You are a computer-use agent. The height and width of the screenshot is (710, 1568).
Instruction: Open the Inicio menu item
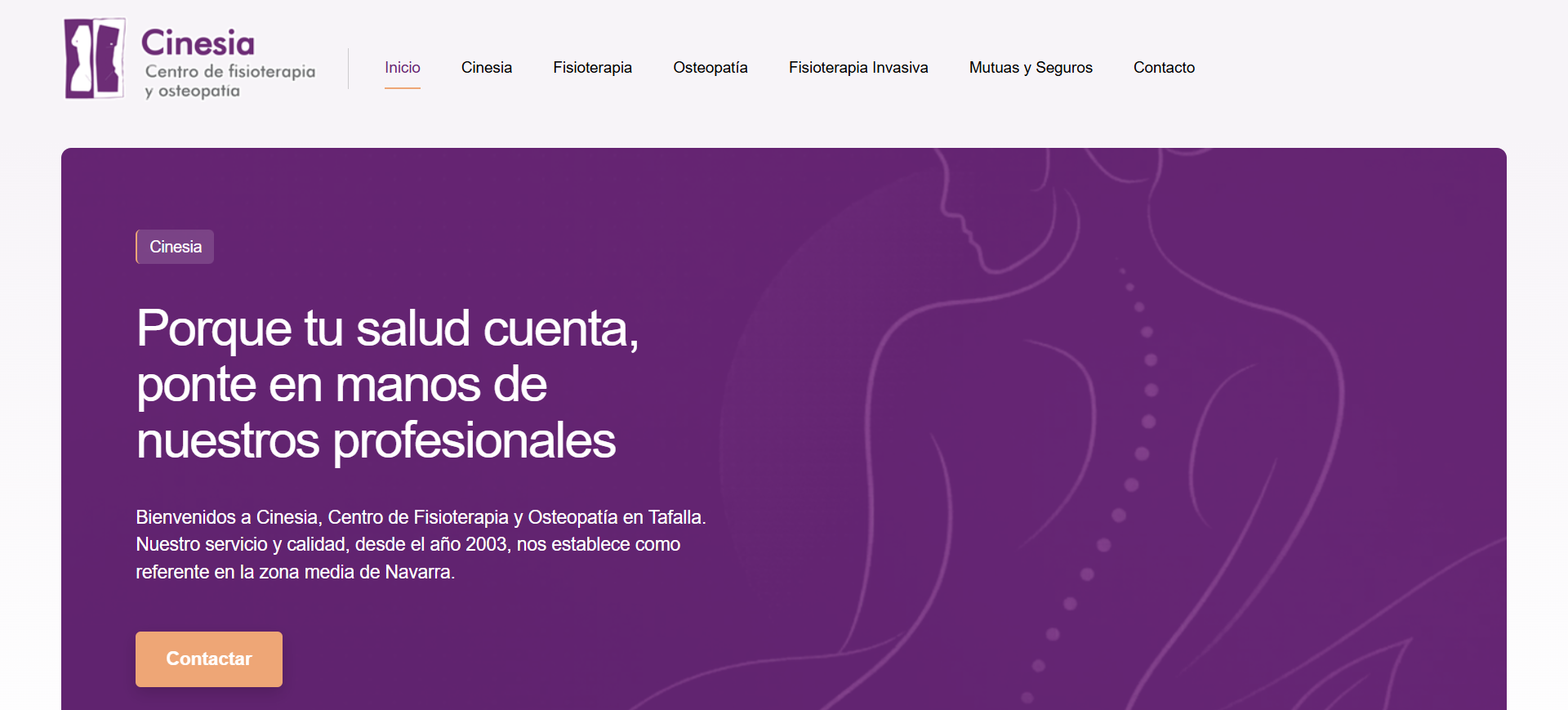[x=403, y=68]
